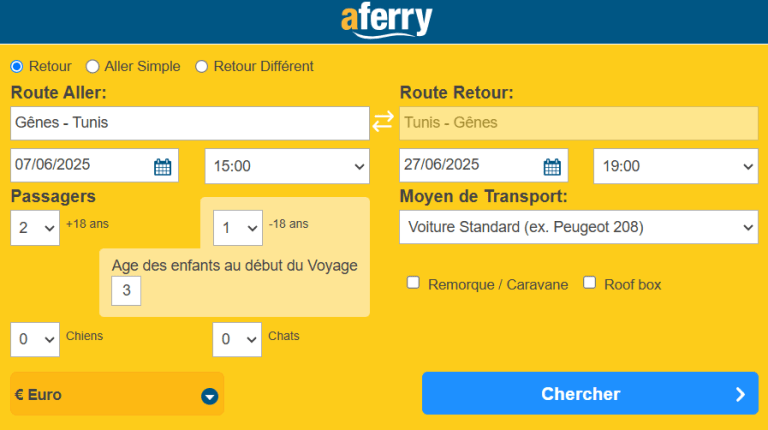This screenshot has width=768, height=430.
Task: Choose the Retour Différent radio option
Action: [201, 66]
